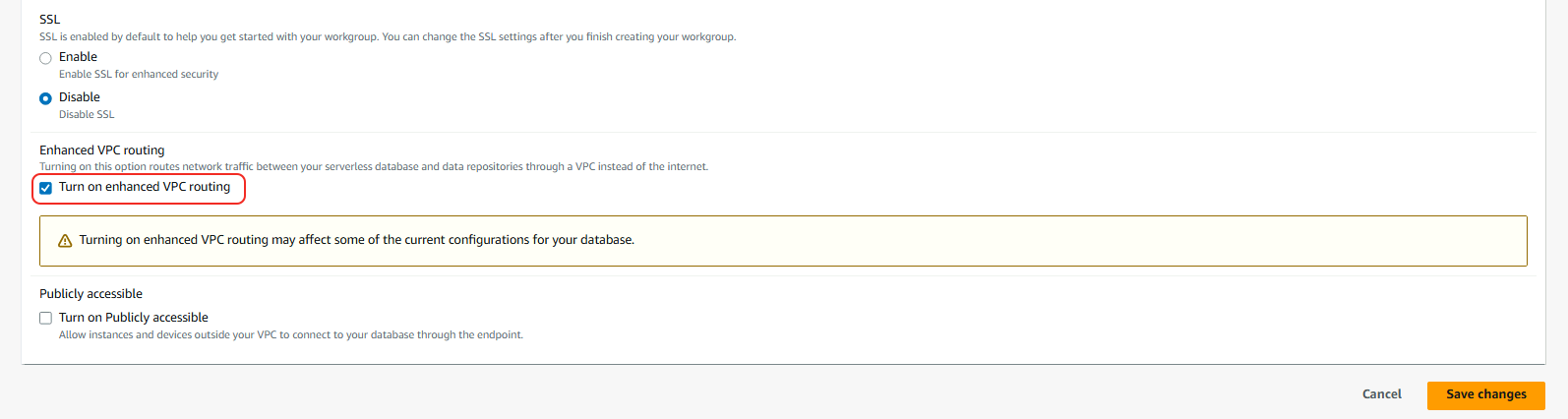Click the "SSL is enabled by default" description

click(x=388, y=37)
